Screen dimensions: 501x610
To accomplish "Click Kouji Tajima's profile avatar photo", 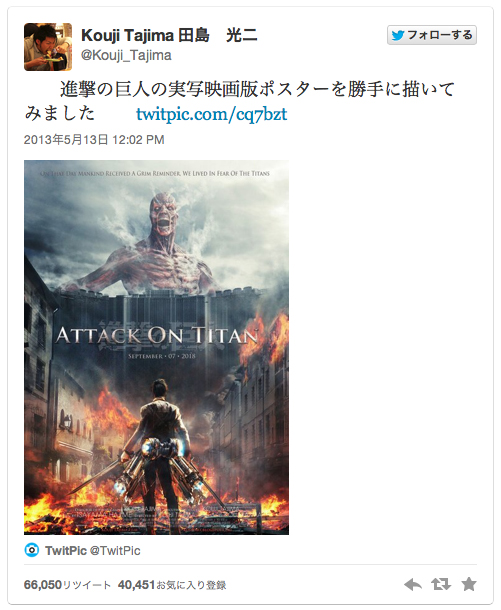I will click(x=48, y=47).
